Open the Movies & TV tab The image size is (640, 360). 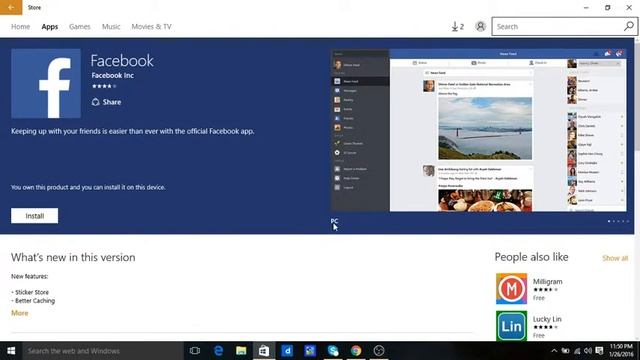pos(151,27)
